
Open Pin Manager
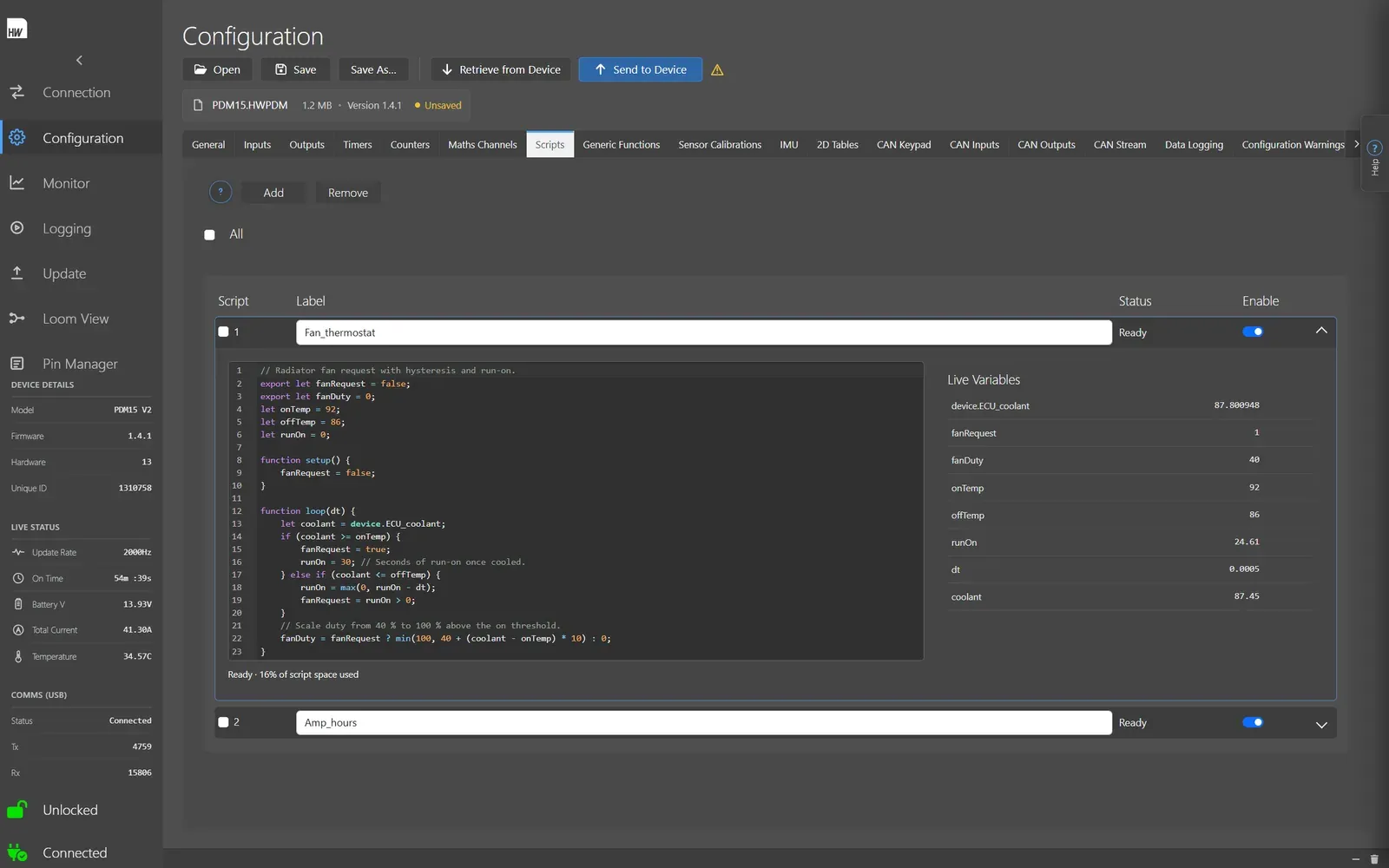click(x=81, y=364)
